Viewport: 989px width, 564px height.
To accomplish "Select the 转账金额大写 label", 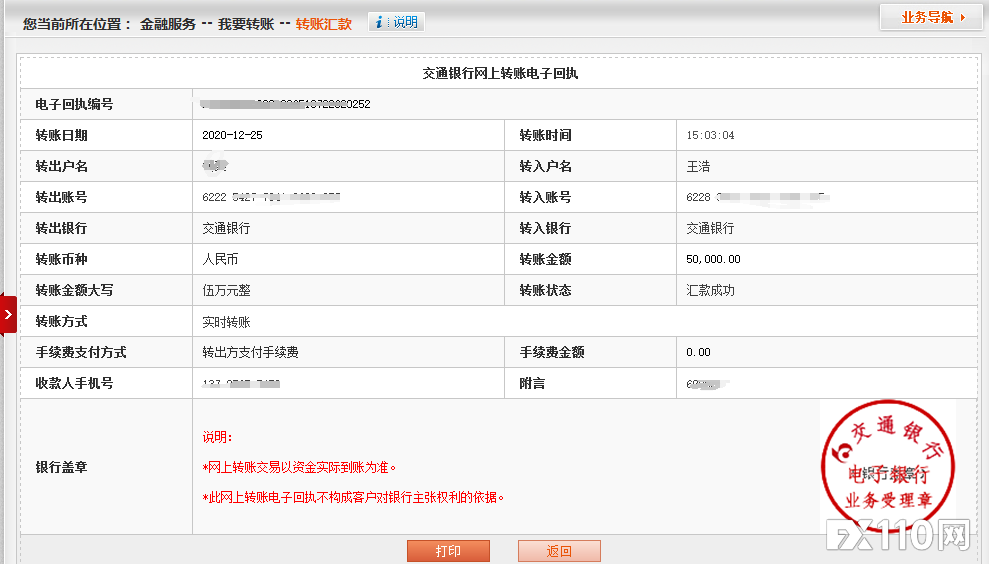I will pyautogui.click(x=74, y=290).
